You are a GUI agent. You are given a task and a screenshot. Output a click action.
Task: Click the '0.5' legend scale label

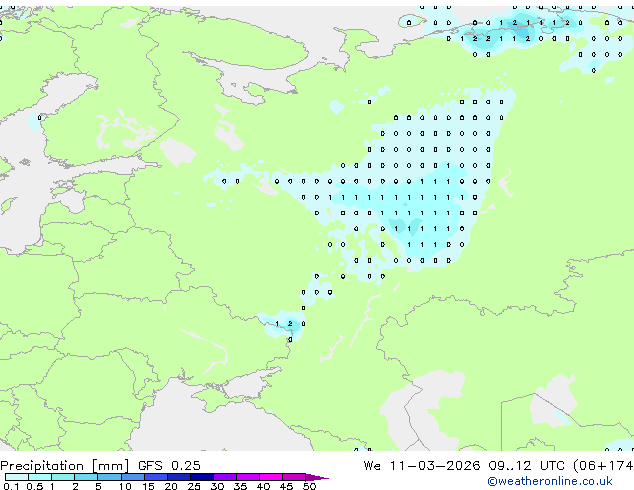coord(34,486)
